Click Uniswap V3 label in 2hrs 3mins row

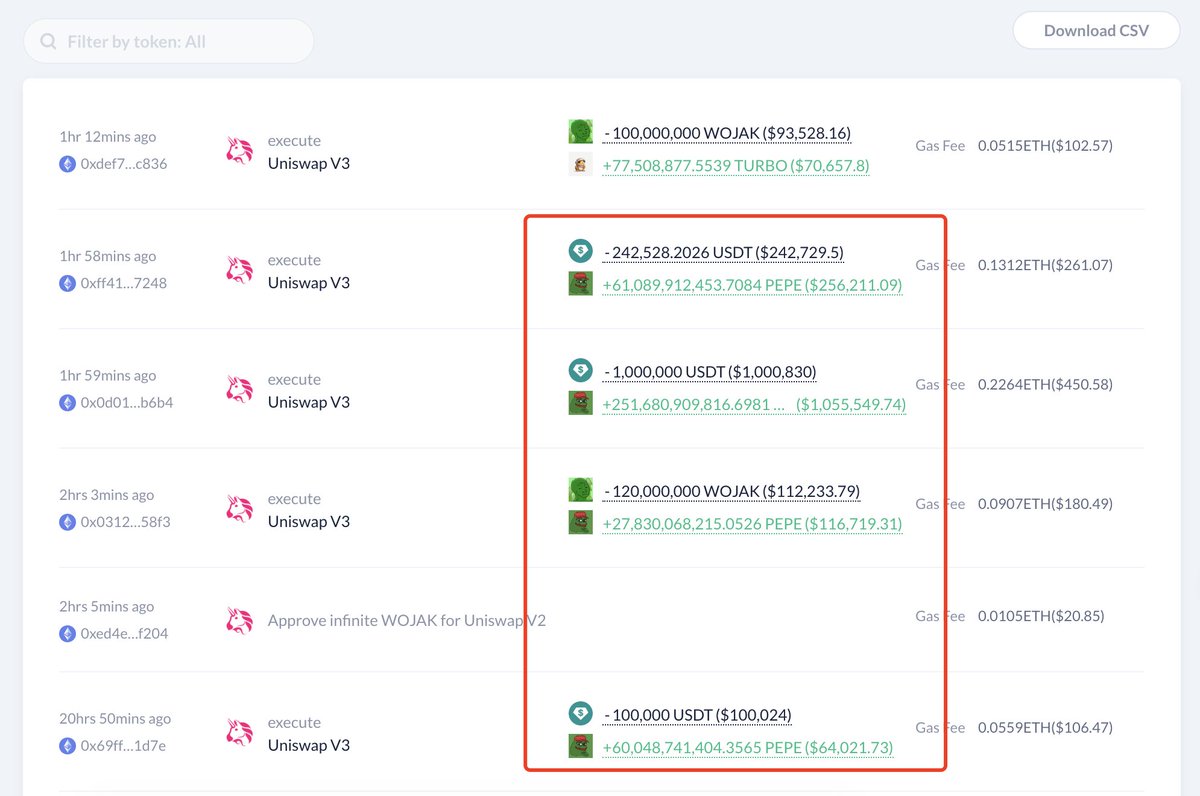pos(309,522)
